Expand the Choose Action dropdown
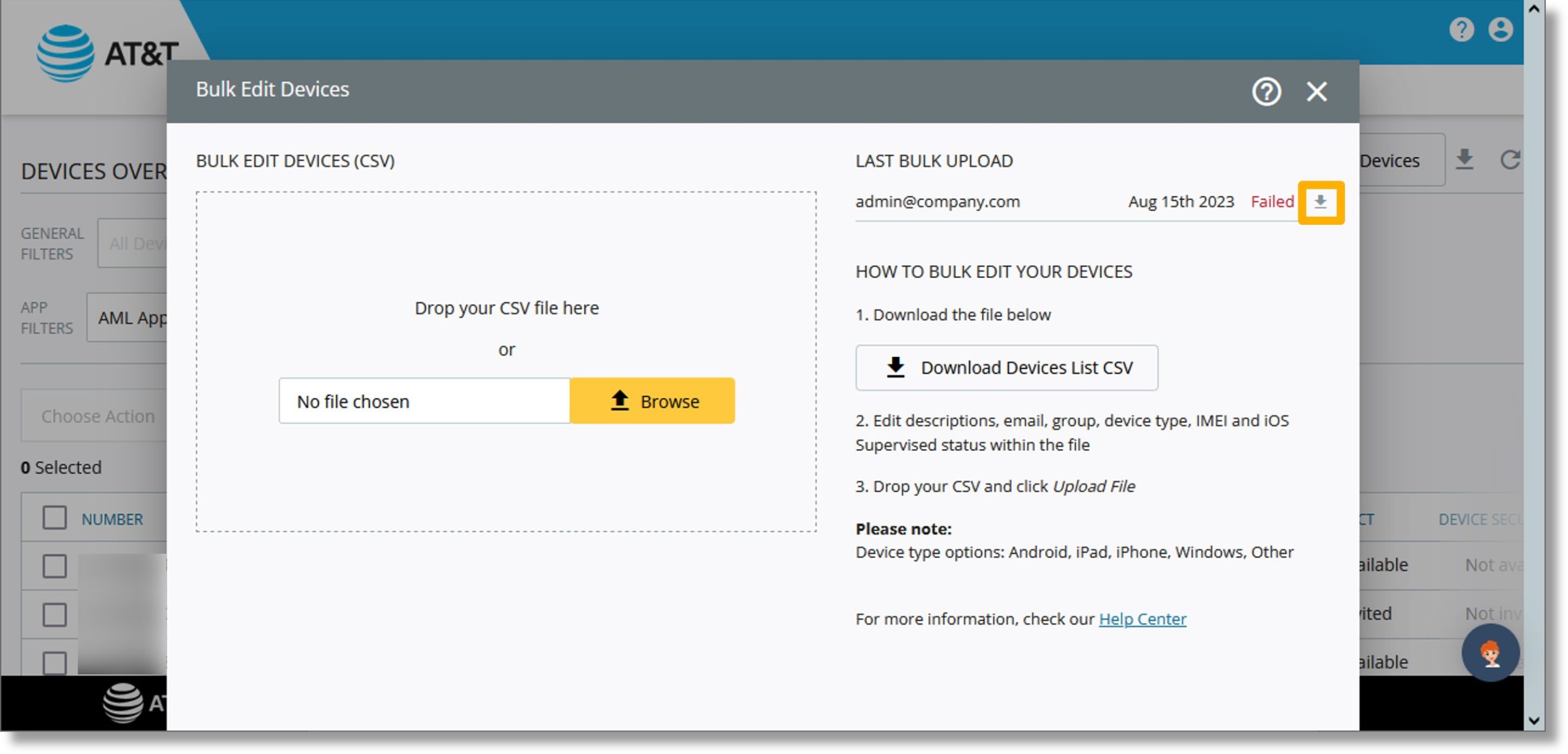 point(97,416)
